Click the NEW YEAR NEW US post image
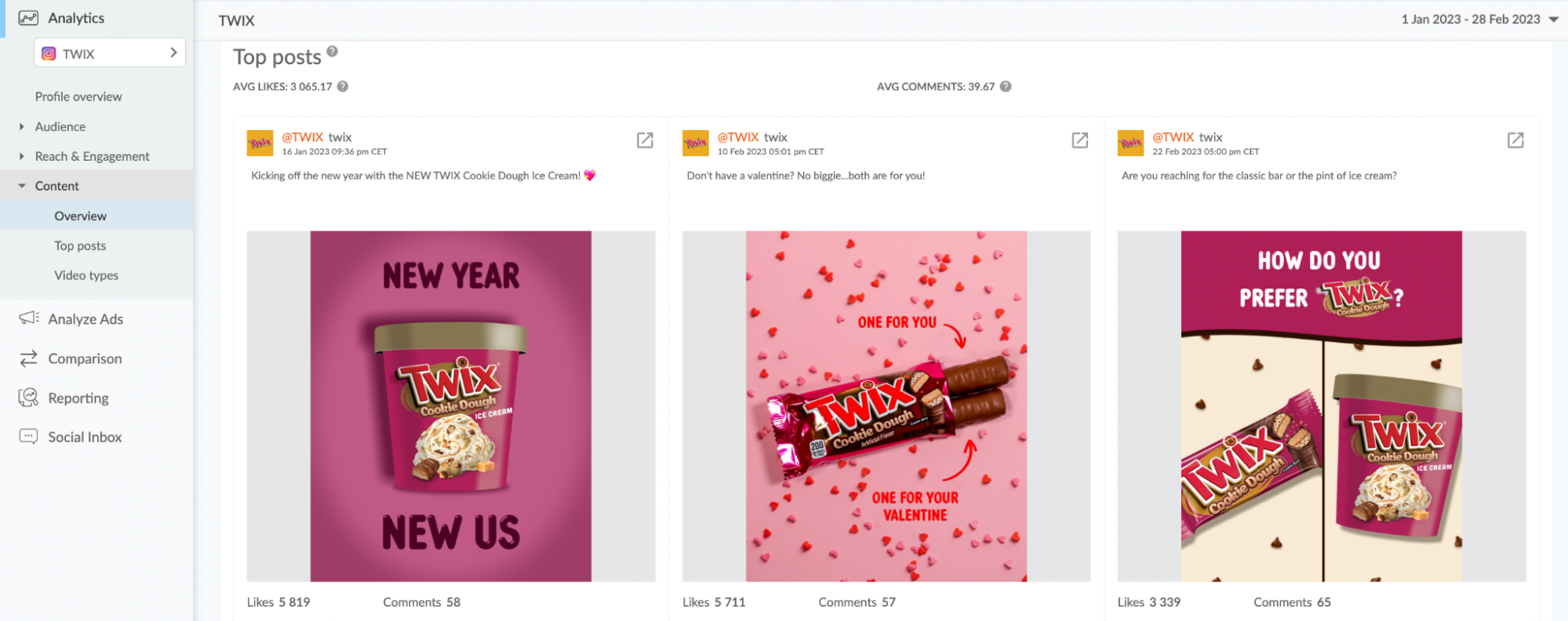The width and height of the screenshot is (1568, 621). 451,406
